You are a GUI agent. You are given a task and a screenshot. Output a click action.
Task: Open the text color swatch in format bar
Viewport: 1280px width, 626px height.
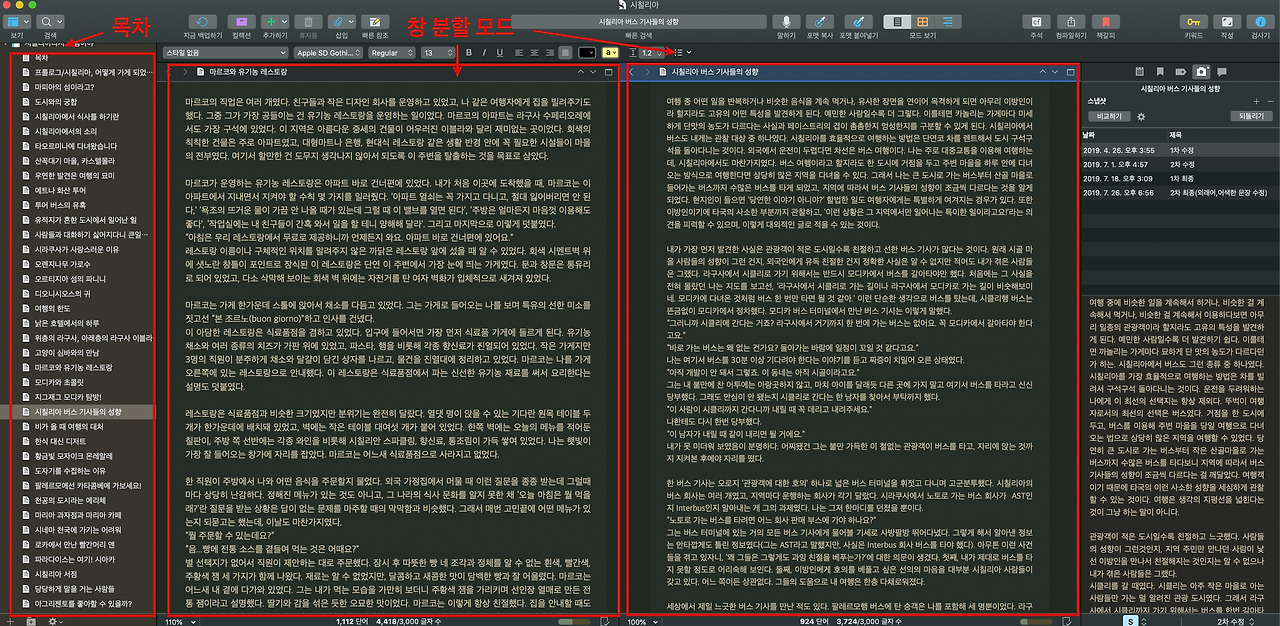point(586,53)
